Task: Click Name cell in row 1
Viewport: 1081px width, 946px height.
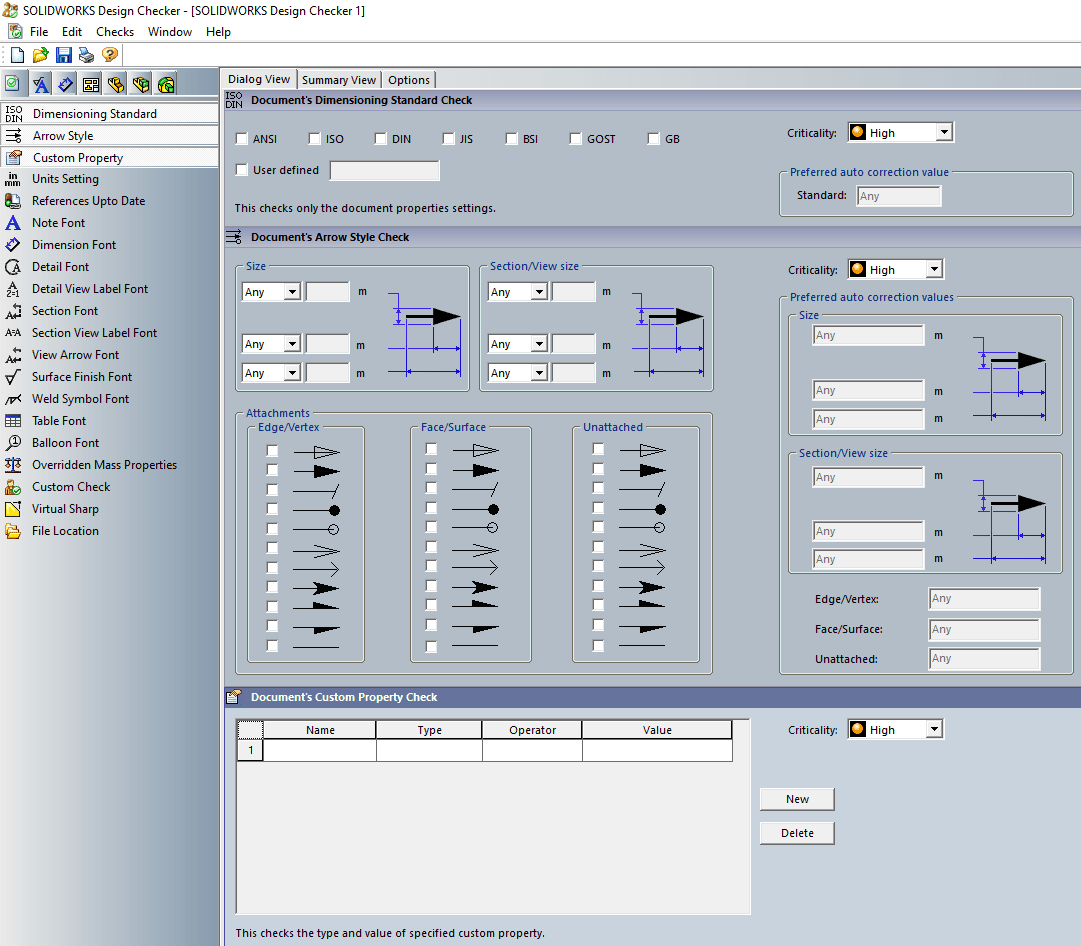Action: click(x=320, y=750)
